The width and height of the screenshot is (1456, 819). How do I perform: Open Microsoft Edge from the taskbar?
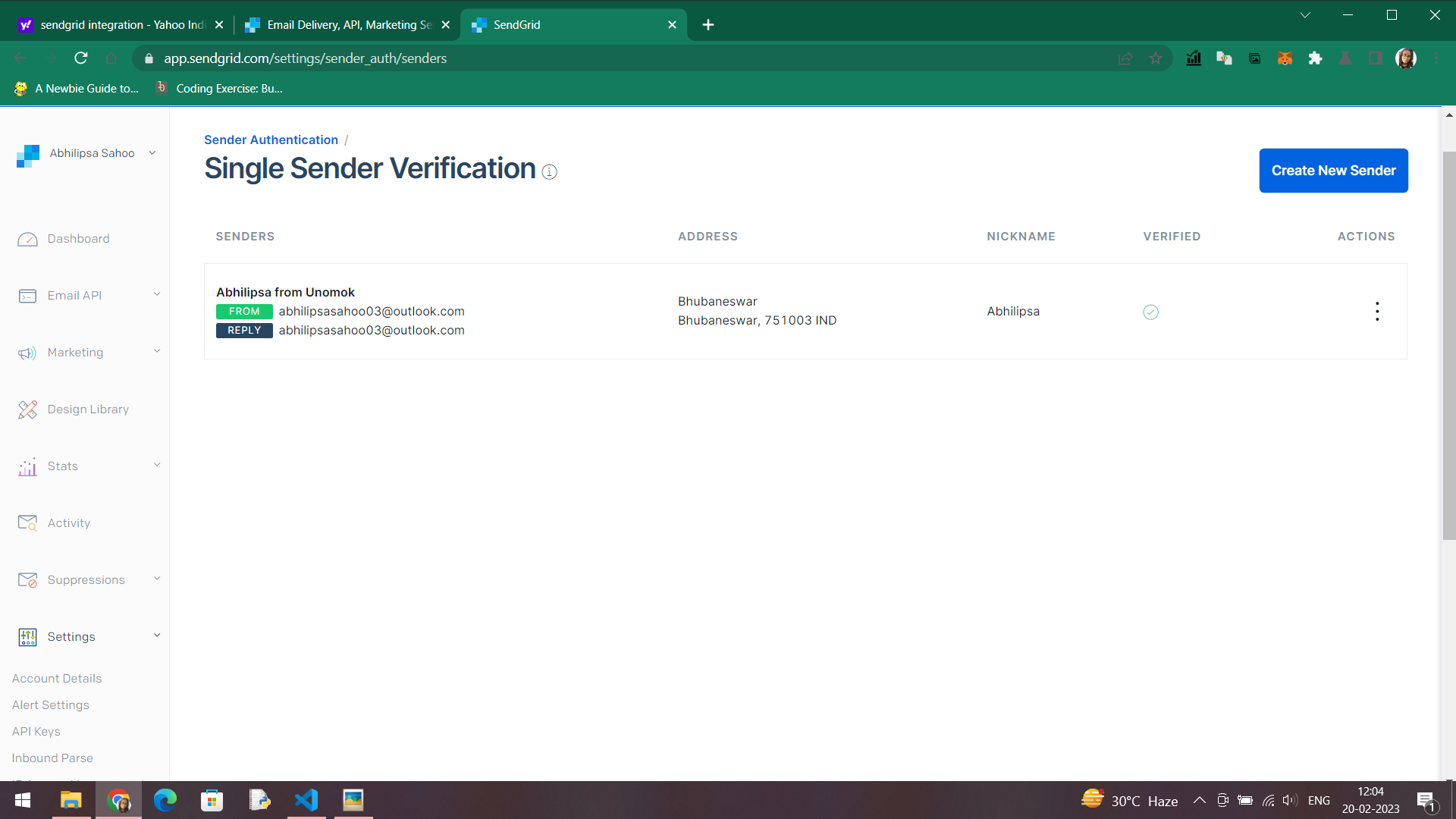click(x=165, y=800)
